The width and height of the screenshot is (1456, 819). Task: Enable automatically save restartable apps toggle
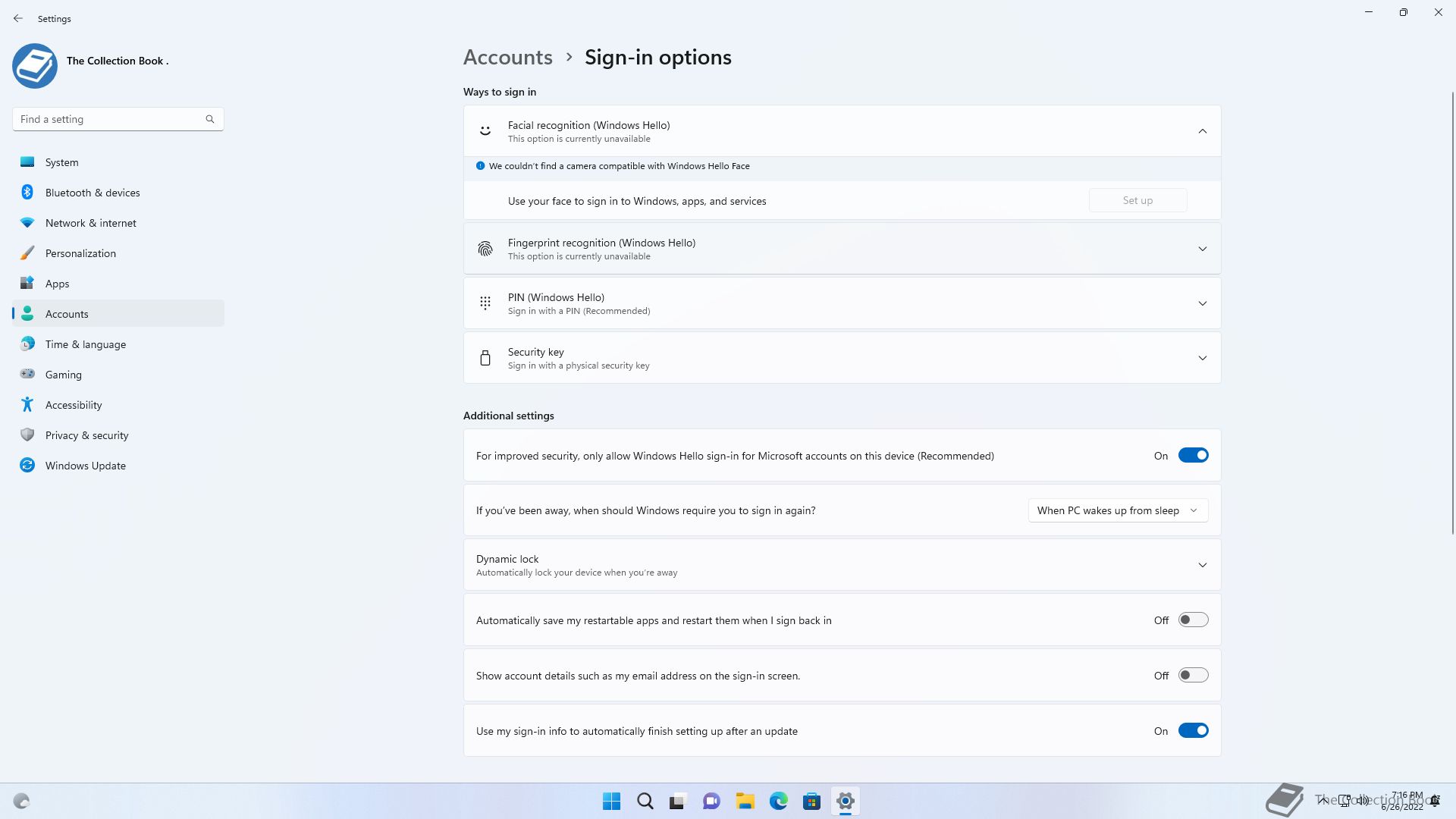(x=1193, y=620)
